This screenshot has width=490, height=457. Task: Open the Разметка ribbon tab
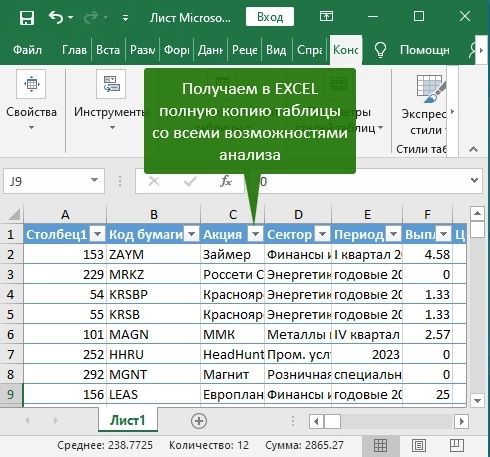pyautogui.click(x=142, y=50)
